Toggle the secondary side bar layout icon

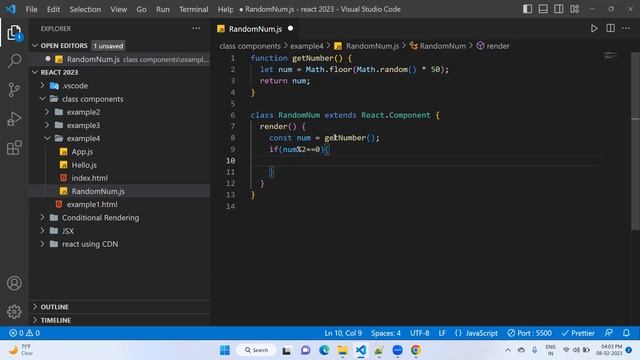point(559,9)
